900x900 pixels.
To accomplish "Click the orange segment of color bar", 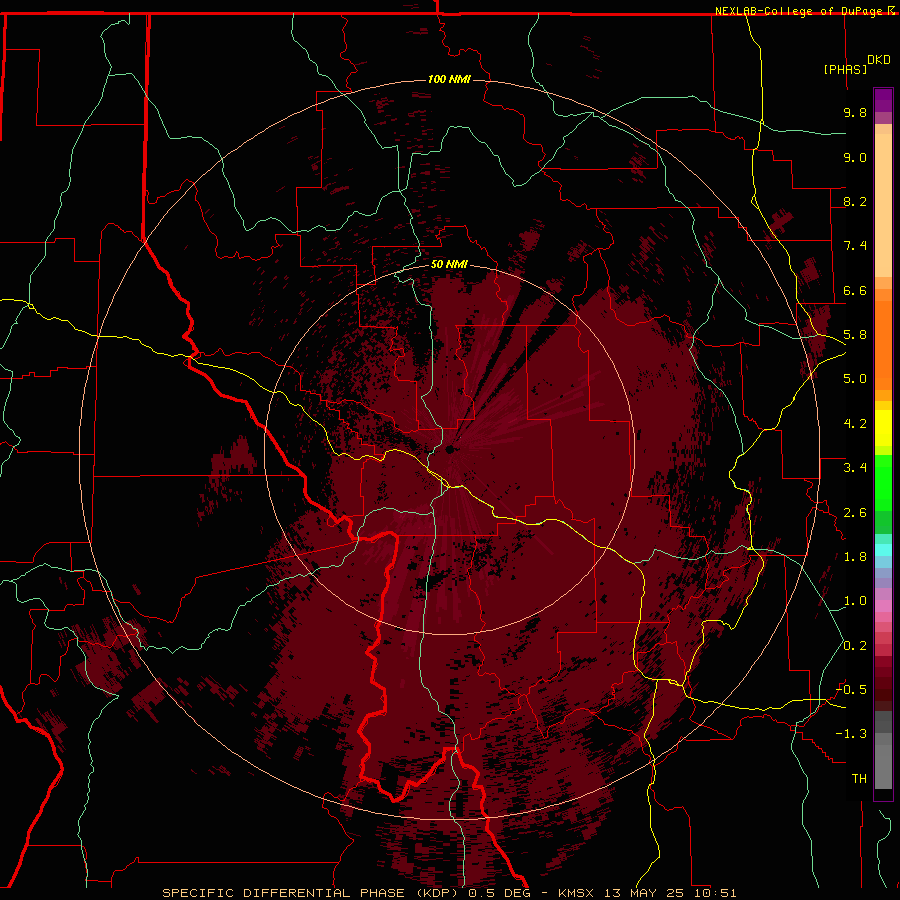I will click(x=883, y=345).
